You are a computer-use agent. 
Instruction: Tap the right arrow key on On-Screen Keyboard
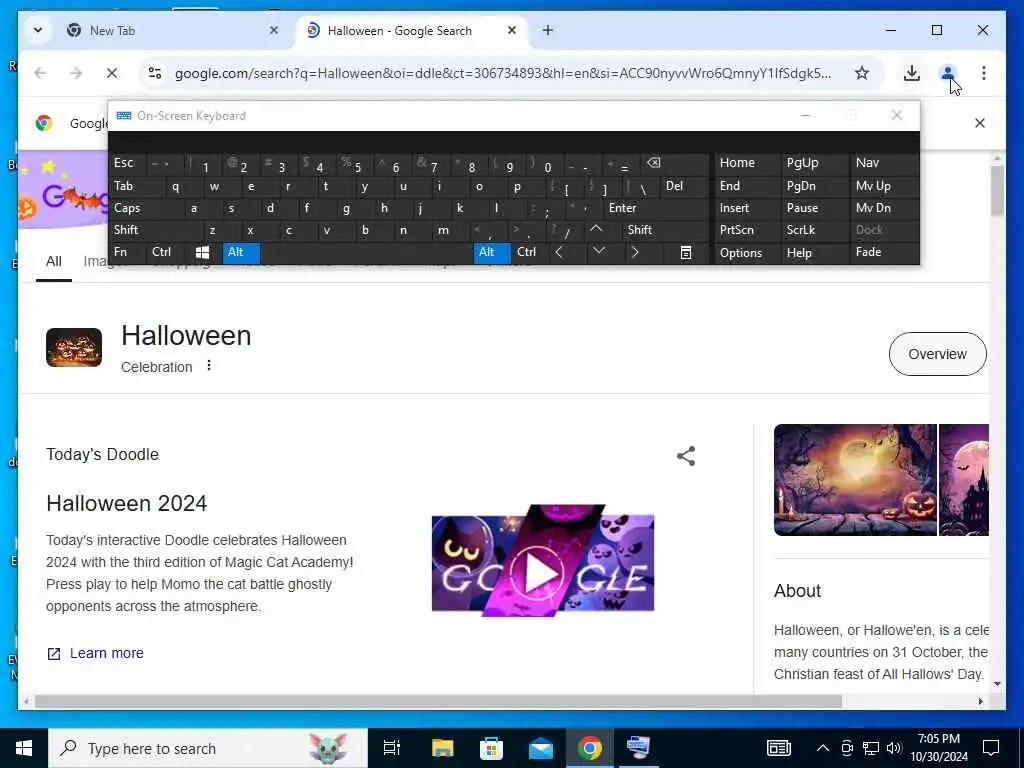click(x=635, y=252)
